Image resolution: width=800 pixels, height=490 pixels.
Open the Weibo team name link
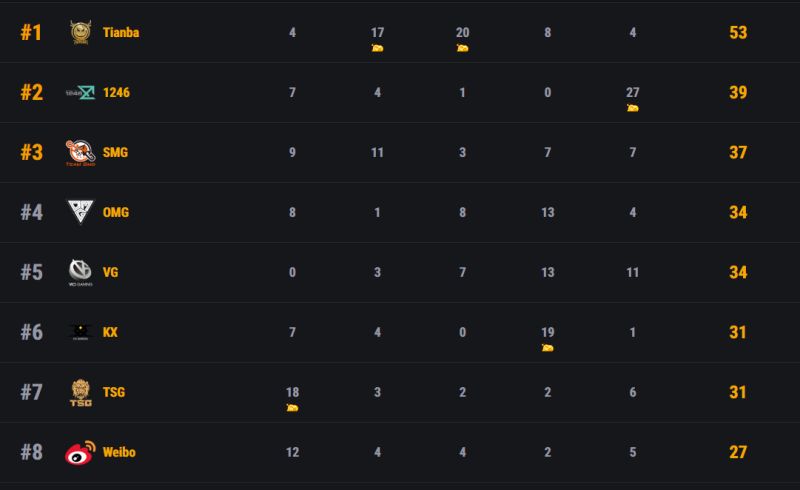pos(119,452)
